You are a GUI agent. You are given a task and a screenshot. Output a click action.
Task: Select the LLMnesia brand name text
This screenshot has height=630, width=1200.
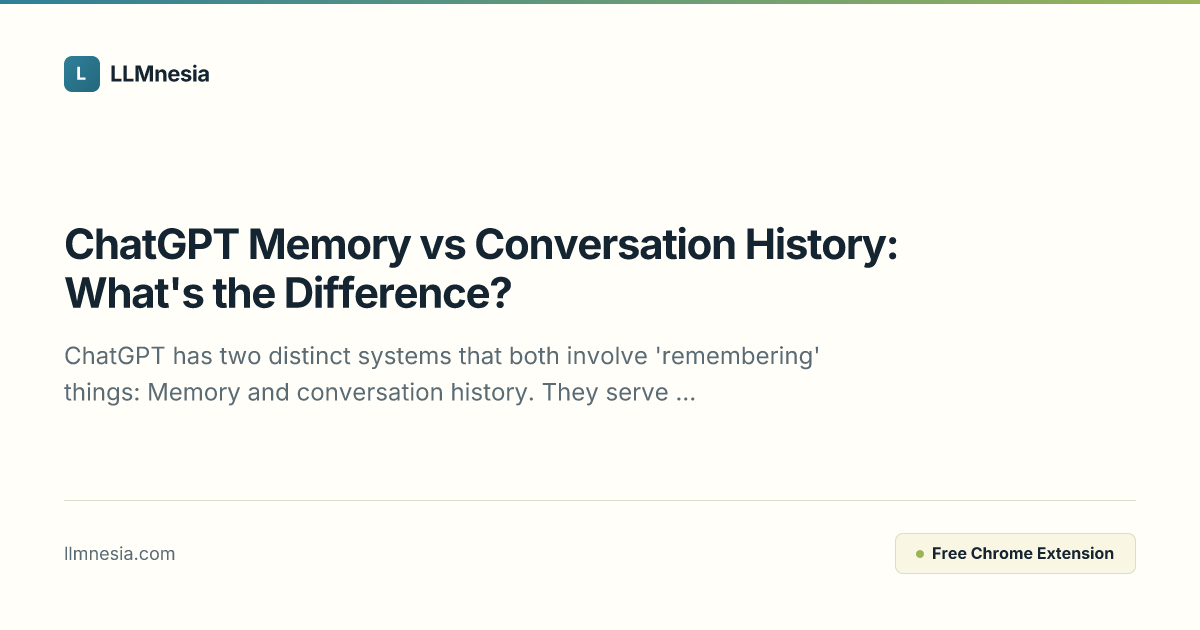pos(160,74)
